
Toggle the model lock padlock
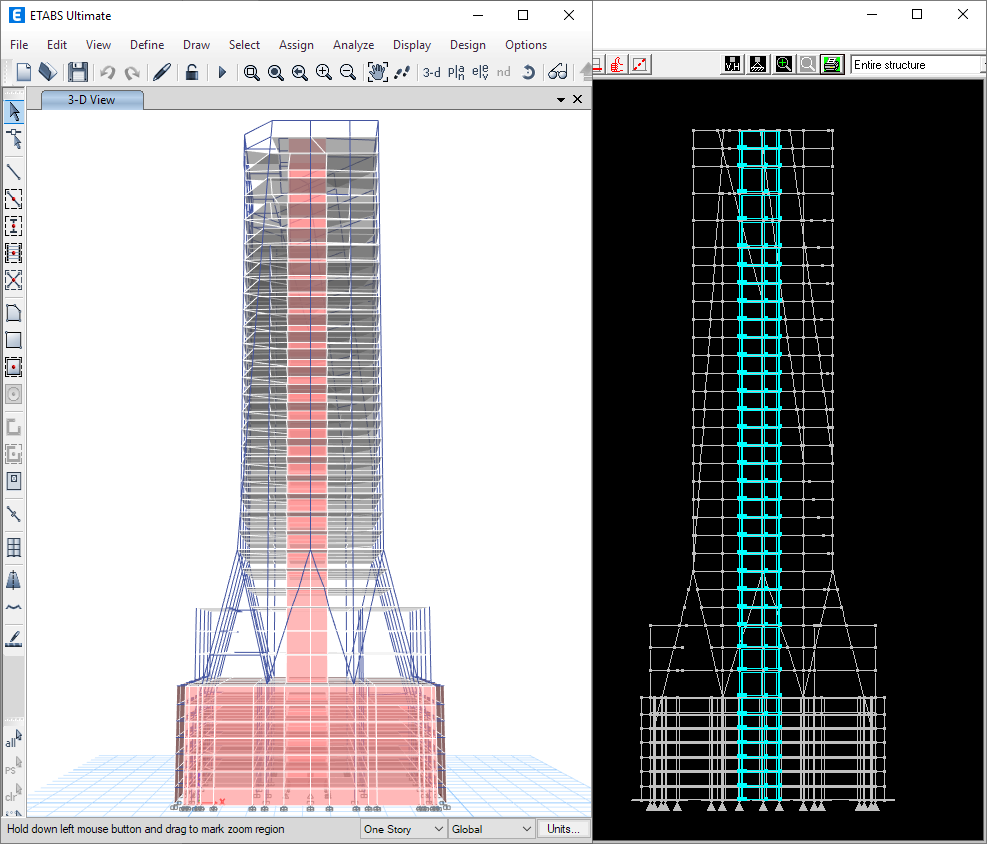pos(191,72)
